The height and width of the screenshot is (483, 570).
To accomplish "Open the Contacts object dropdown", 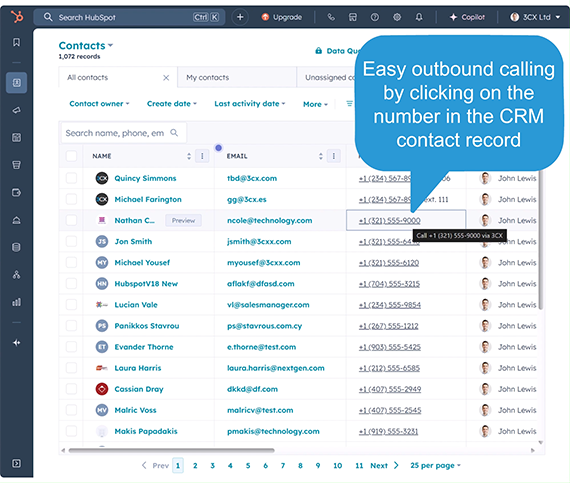I will (x=86, y=46).
